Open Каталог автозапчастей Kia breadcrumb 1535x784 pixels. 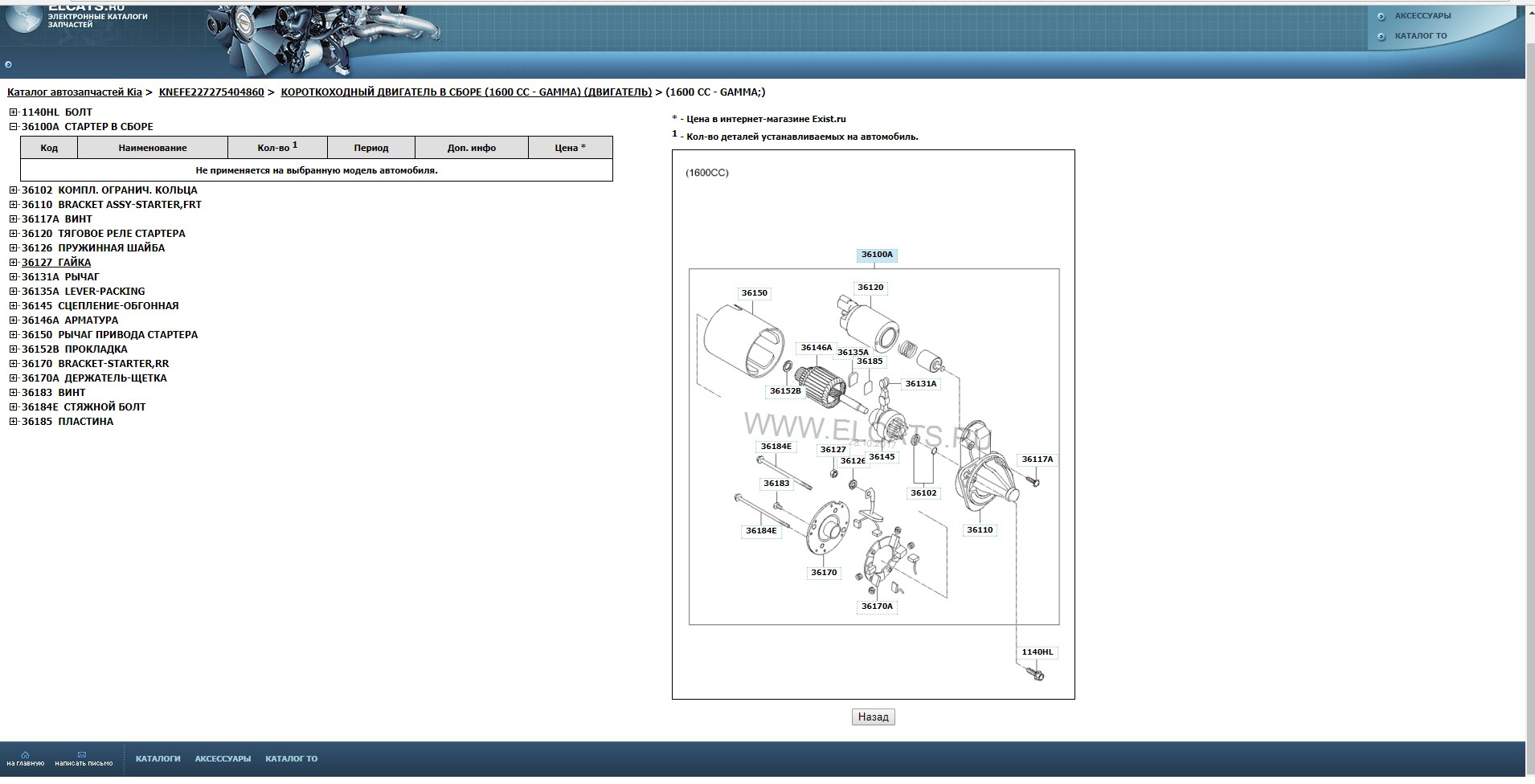tap(75, 92)
